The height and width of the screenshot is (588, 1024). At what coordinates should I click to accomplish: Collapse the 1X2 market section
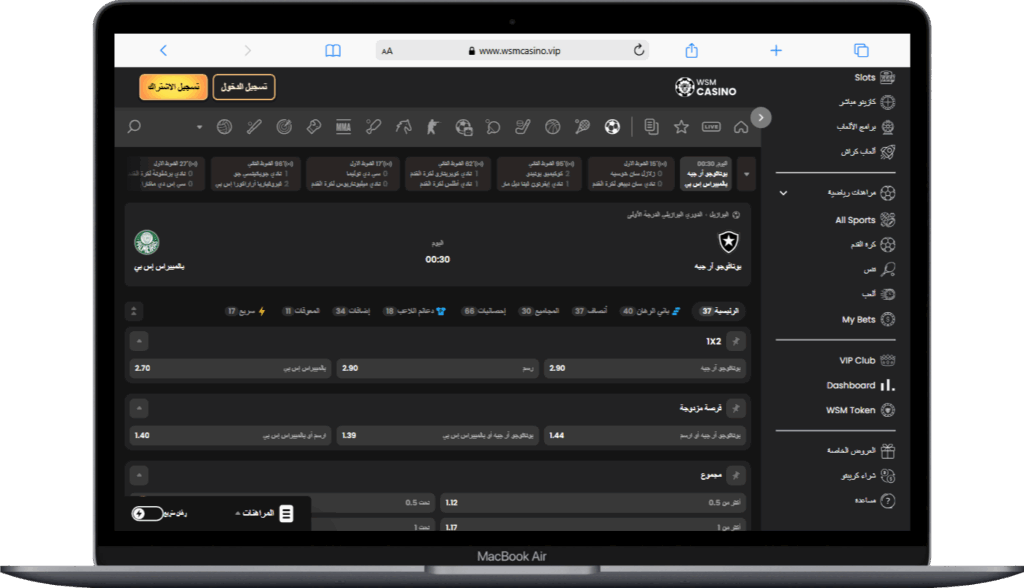point(139,342)
